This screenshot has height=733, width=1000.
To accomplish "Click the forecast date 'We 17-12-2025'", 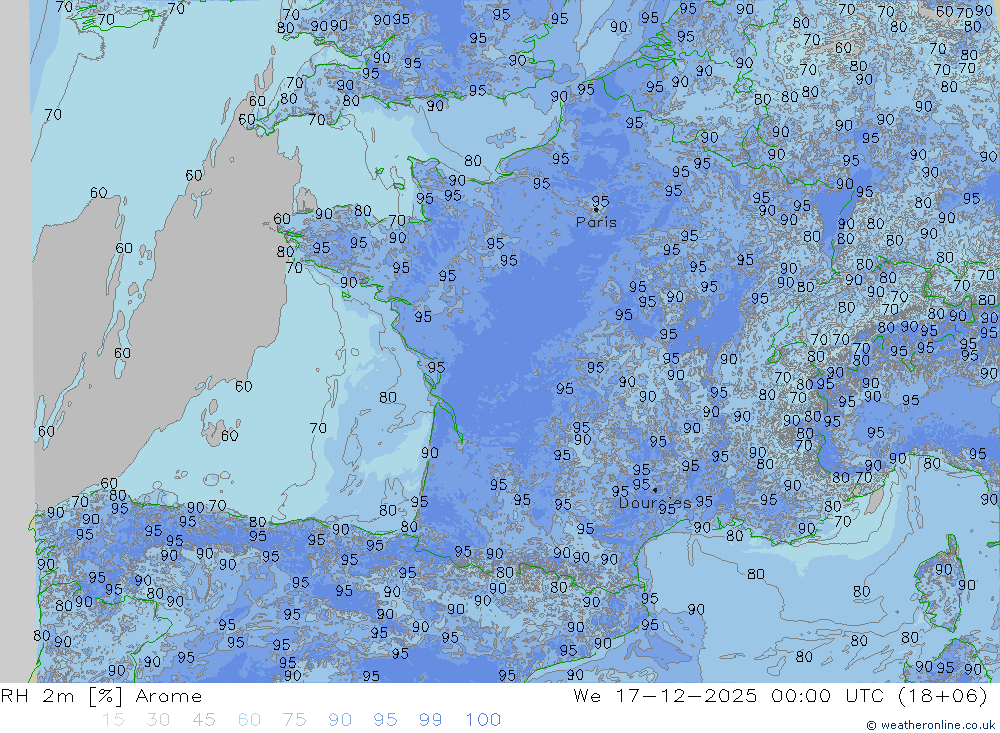I will point(665,695).
